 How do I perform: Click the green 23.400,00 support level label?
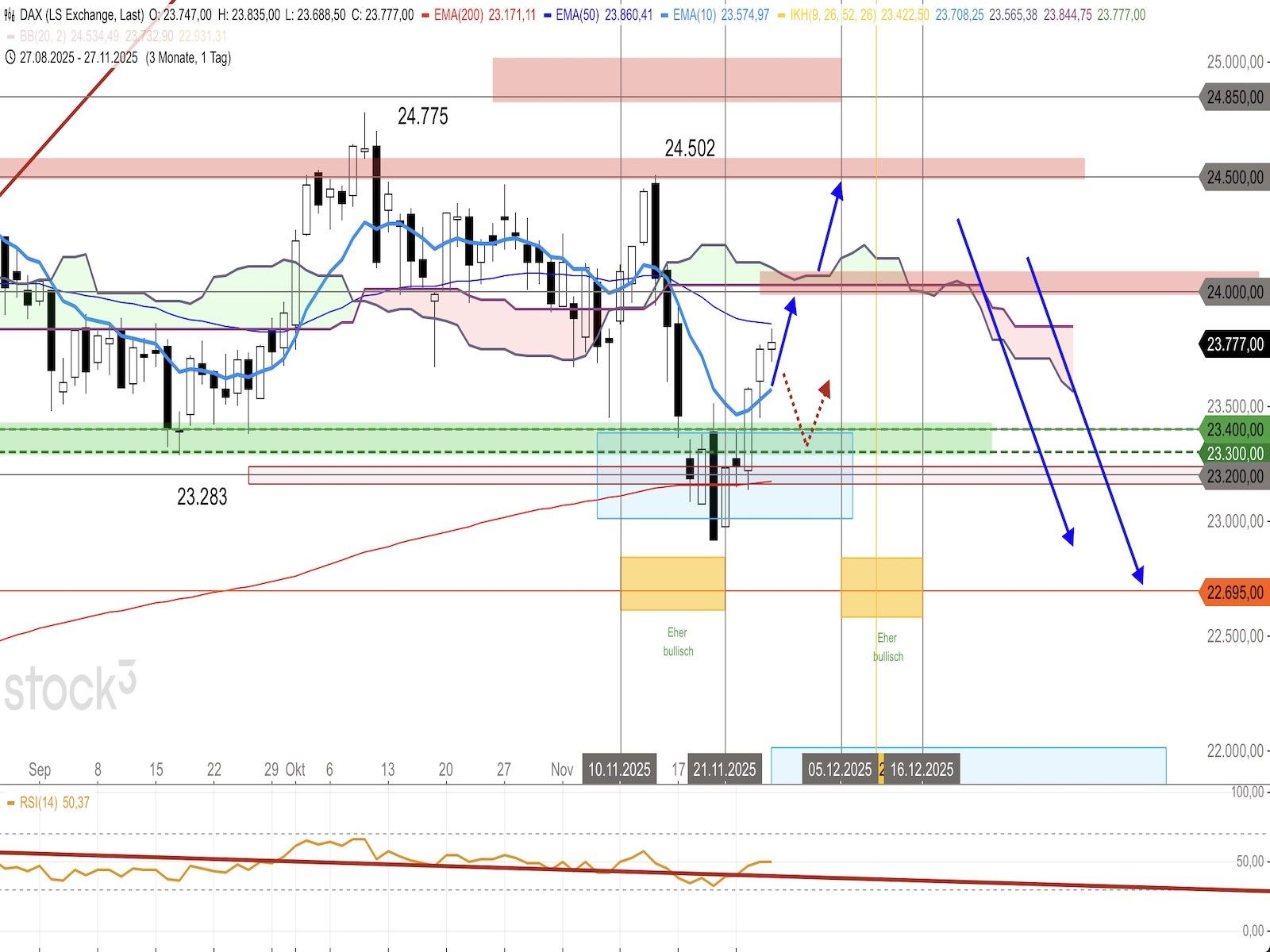pos(1234,430)
